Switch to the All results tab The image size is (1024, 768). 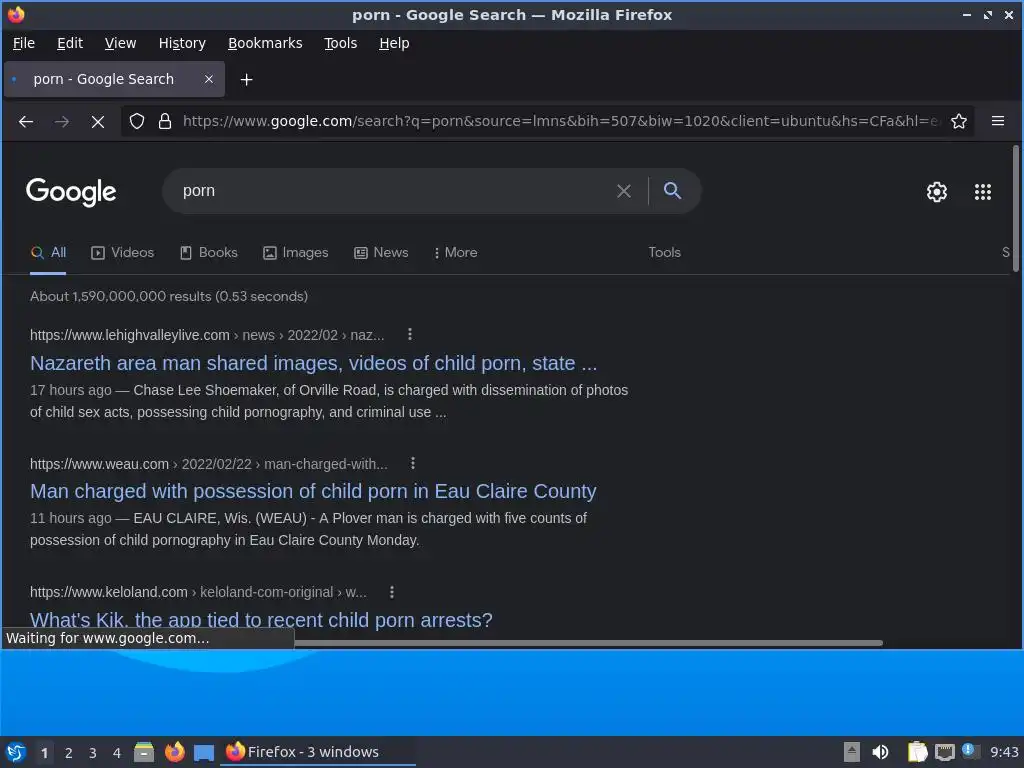tap(48, 253)
